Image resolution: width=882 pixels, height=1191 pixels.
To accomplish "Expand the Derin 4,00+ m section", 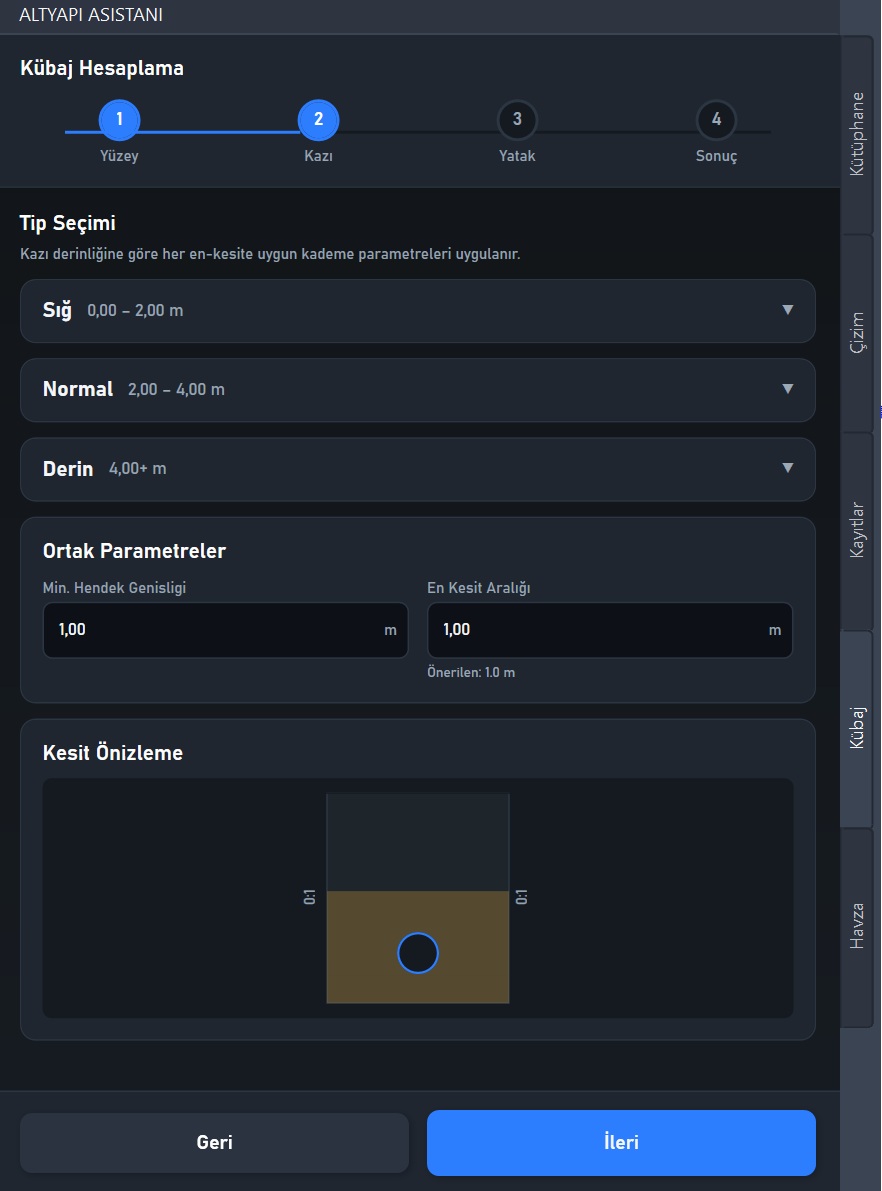I will [x=418, y=469].
